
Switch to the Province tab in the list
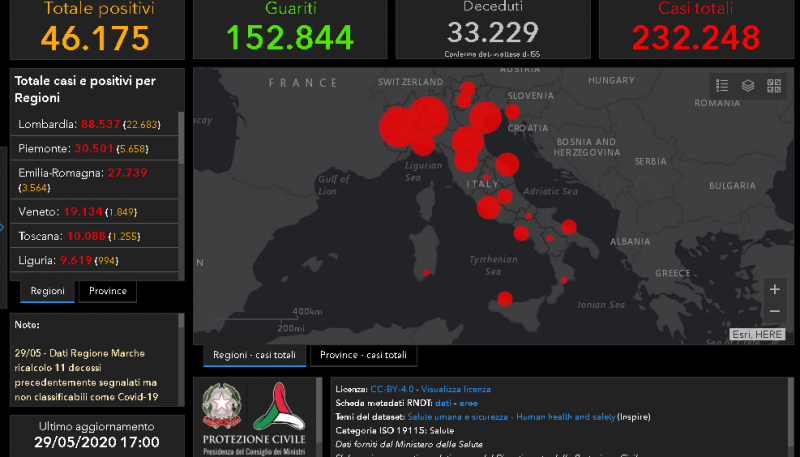[x=107, y=291]
